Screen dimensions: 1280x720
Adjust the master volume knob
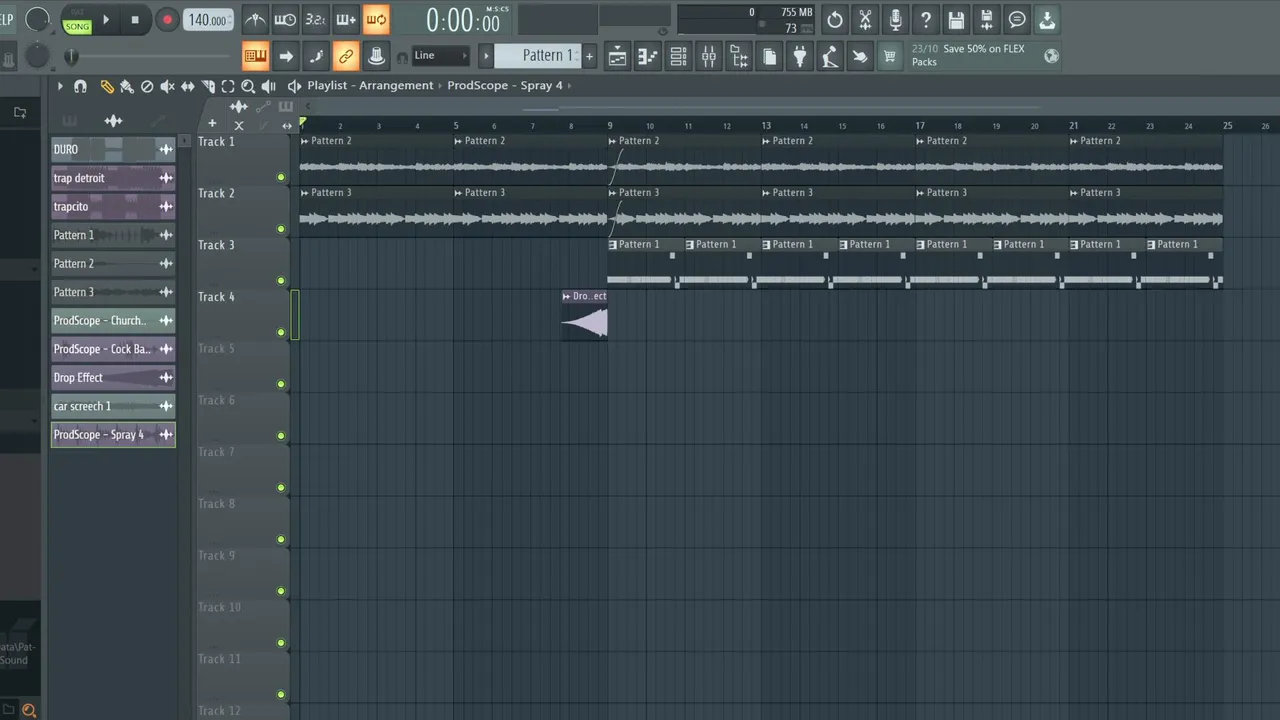pyautogui.click(x=37, y=18)
